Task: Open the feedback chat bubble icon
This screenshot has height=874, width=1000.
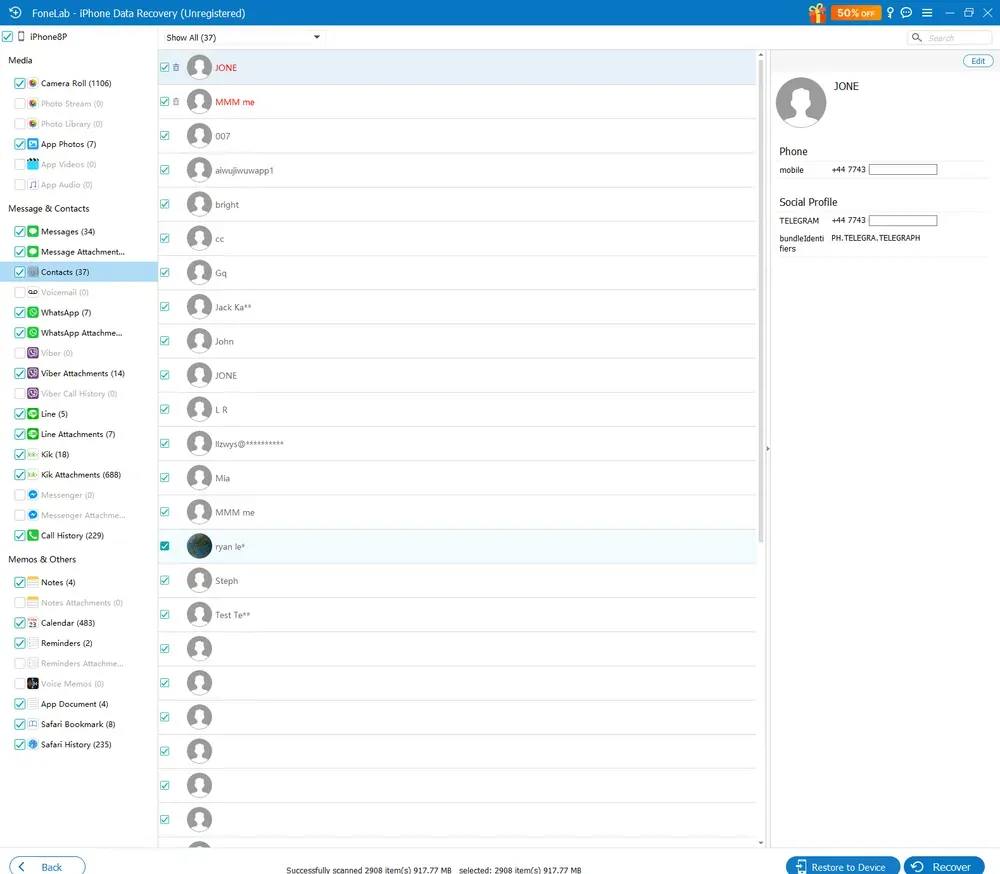Action: coord(906,13)
